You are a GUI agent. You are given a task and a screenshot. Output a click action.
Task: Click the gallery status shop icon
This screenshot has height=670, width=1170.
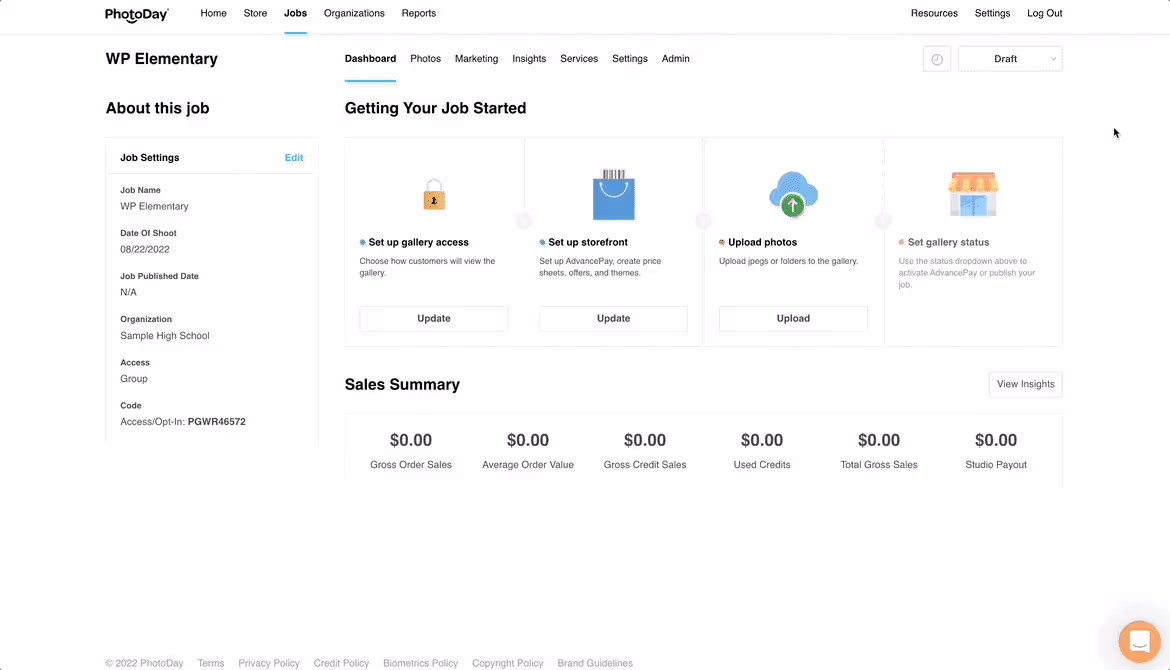[x=973, y=194]
